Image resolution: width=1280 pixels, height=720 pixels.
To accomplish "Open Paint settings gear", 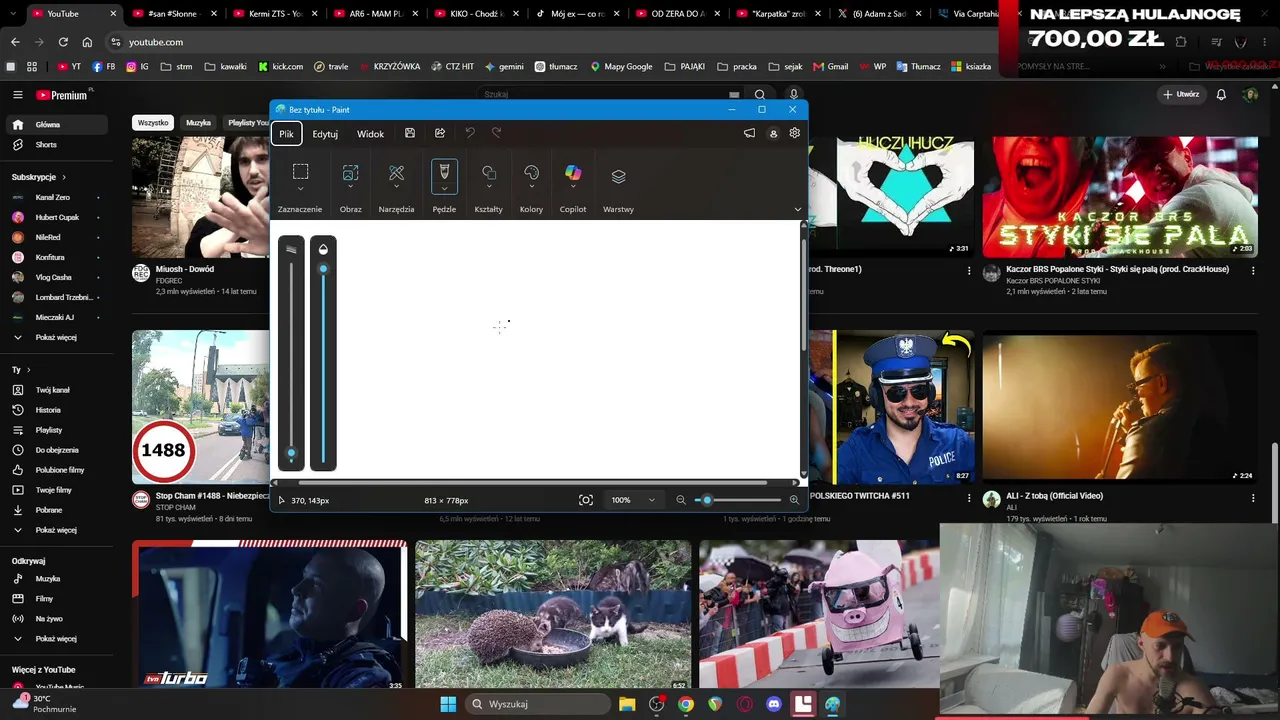I will pyautogui.click(x=795, y=133).
